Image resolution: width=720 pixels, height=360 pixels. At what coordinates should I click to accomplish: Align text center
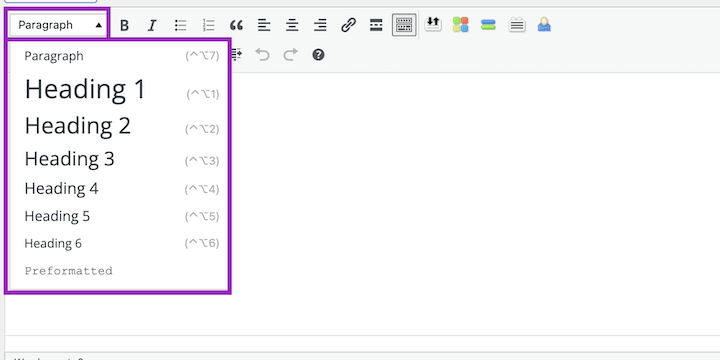[292, 25]
